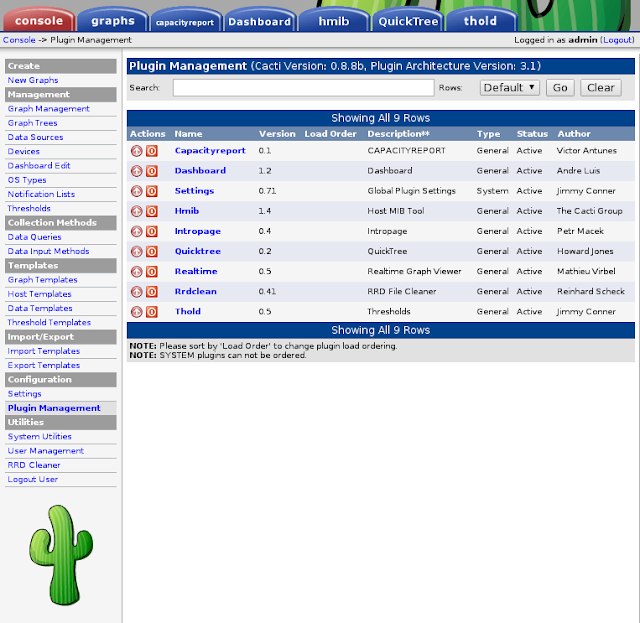
Task: Disable the Thold plugin with square icon
Action: click(x=152, y=312)
